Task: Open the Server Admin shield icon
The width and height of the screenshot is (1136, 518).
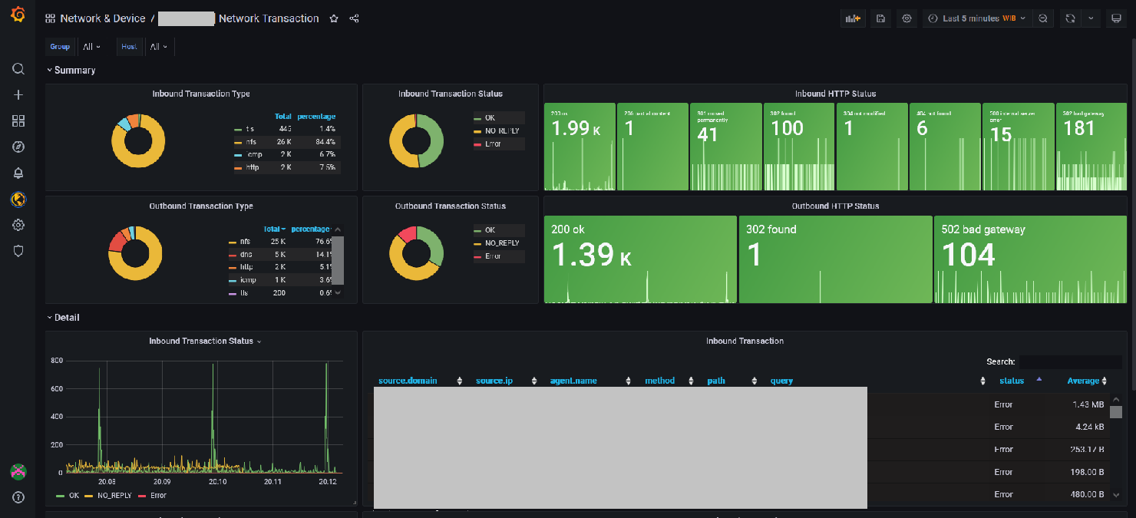Action: pyautogui.click(x=18, y=251)
